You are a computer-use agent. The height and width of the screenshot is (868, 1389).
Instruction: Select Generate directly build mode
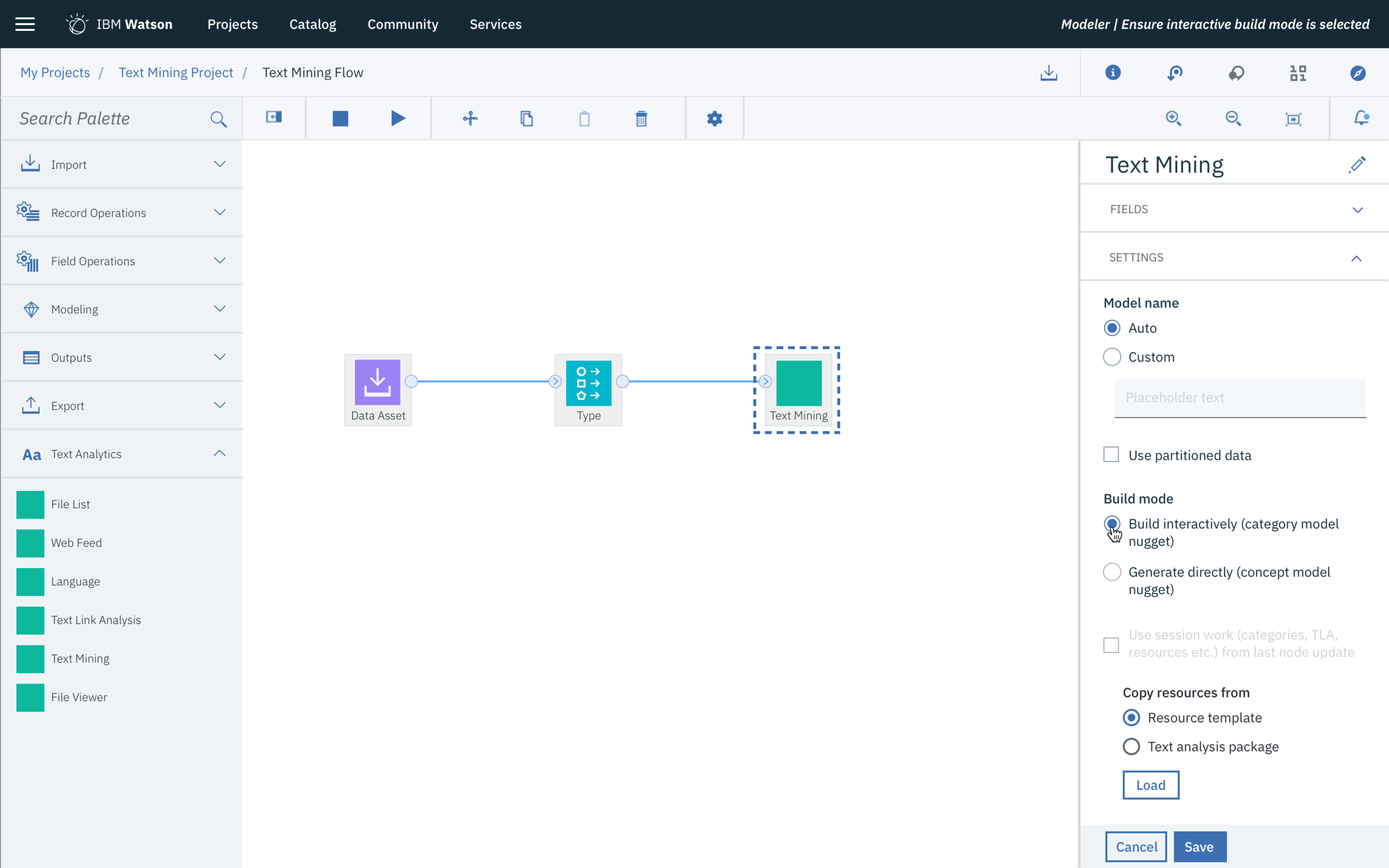click(x=1112, y=572)
